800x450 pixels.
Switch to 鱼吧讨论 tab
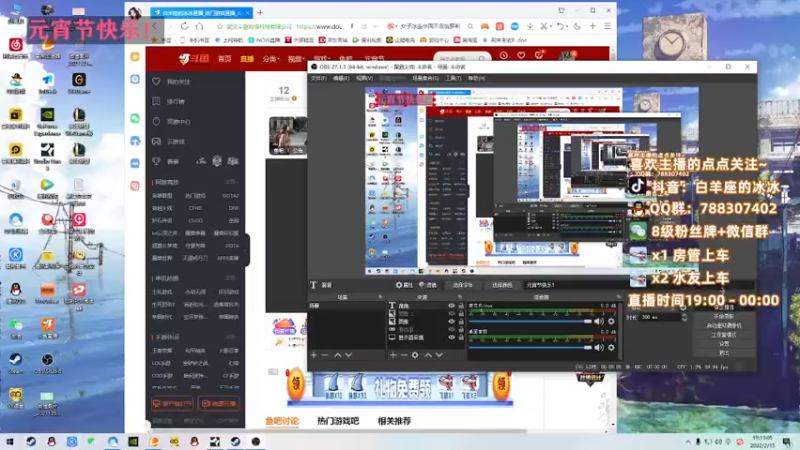pos(282,421)
